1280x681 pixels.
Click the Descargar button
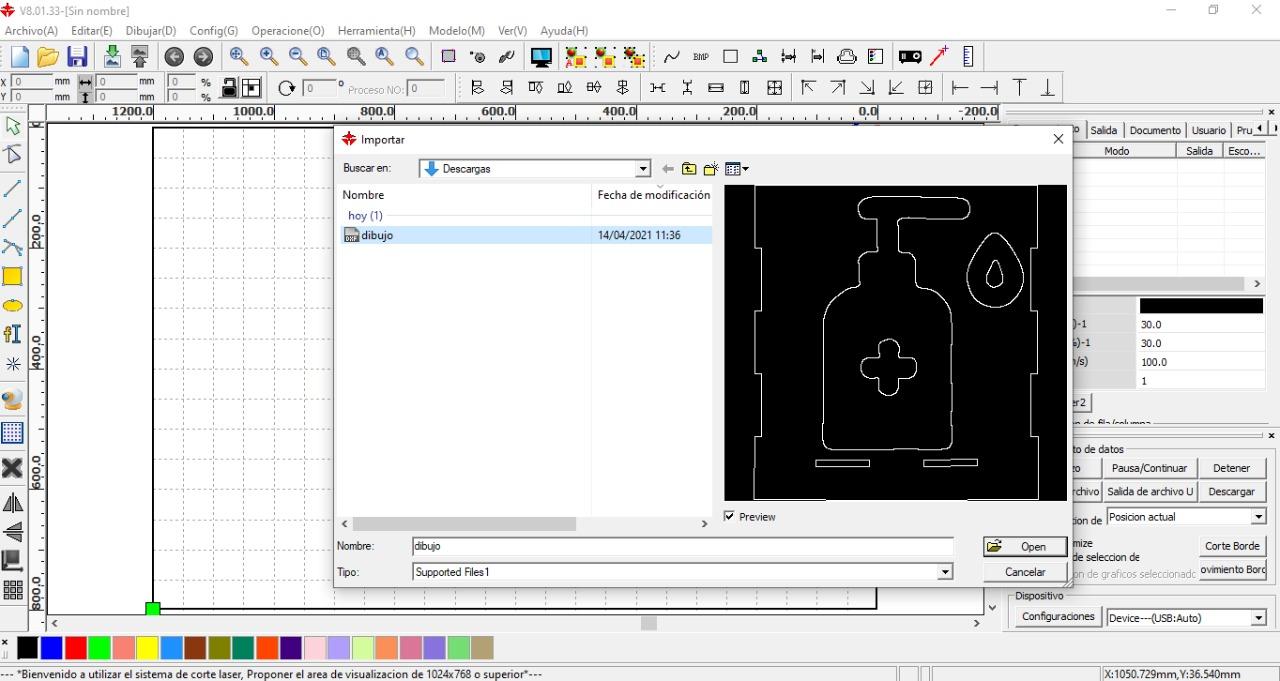pyautogui.click(x=1231, y=492)
